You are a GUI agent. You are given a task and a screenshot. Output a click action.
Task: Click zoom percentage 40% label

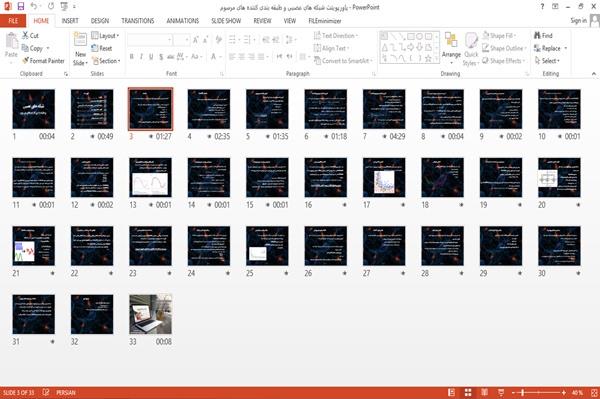577,392
